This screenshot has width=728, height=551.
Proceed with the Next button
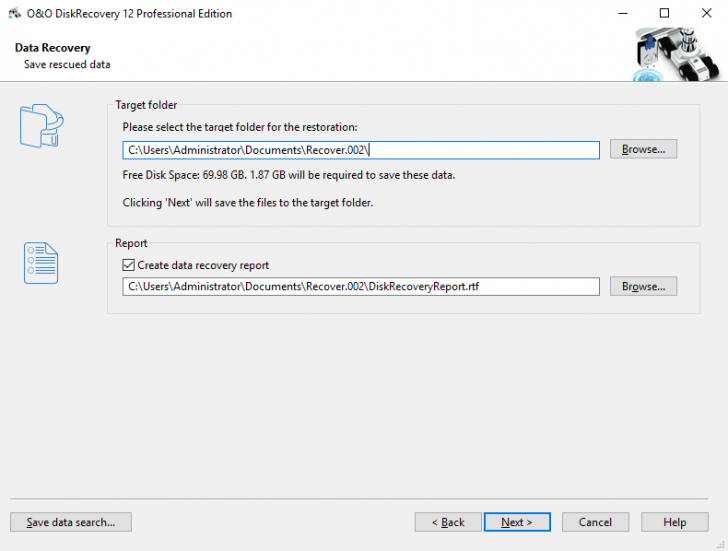[517, 522]
